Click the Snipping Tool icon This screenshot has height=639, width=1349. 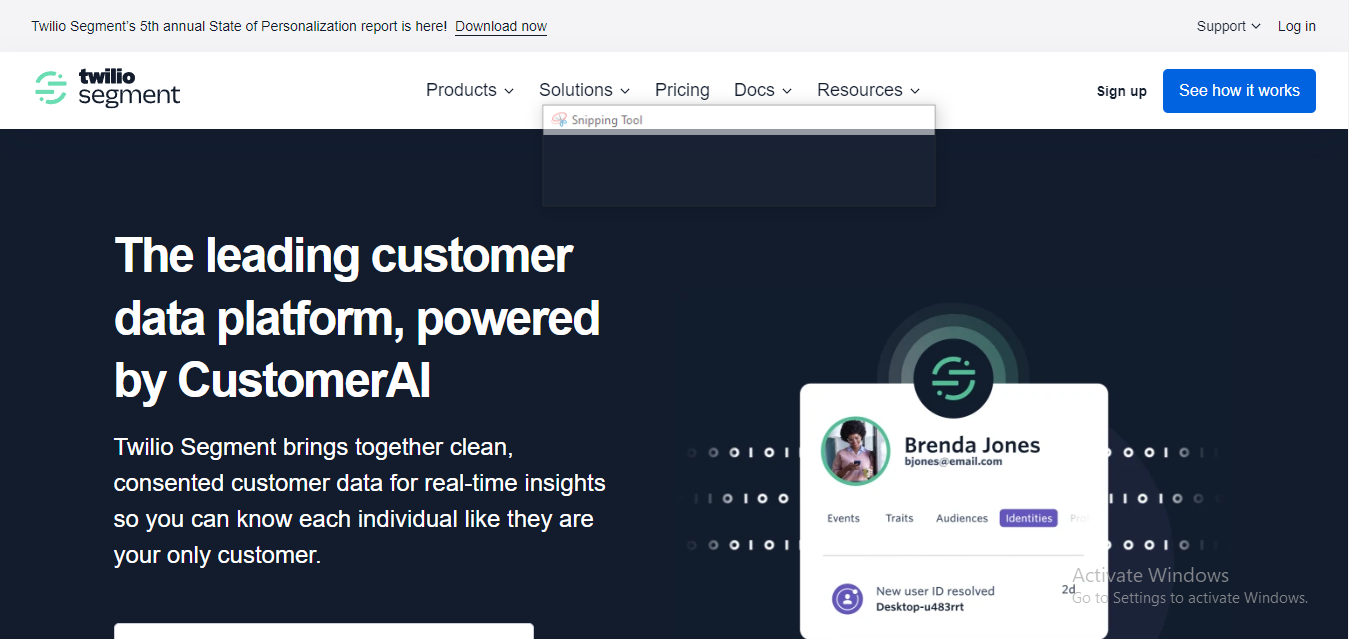(x=560, y=120)
